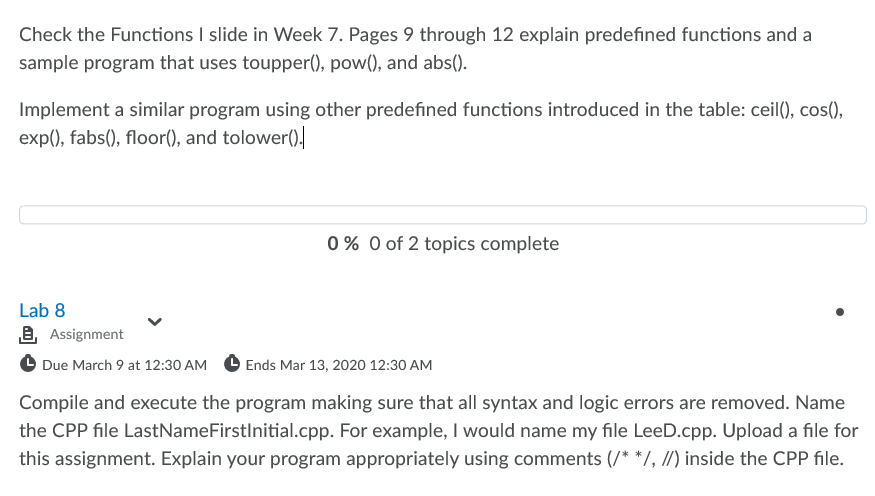Select the 'Ends Mar 13, 2020 12:30 AM' text
Screen dimensions: 875x496
click(339, 365)
